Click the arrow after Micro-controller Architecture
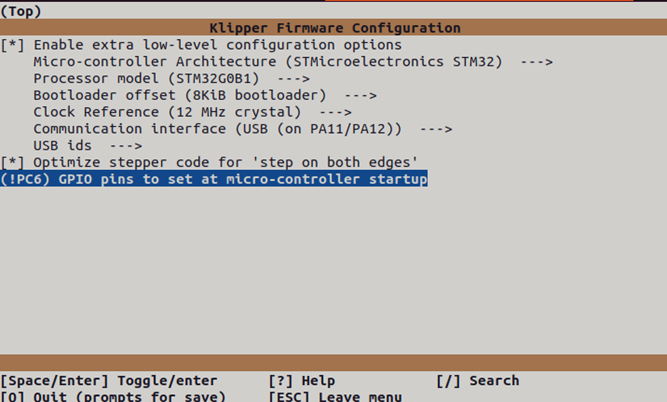 (536, 62)
